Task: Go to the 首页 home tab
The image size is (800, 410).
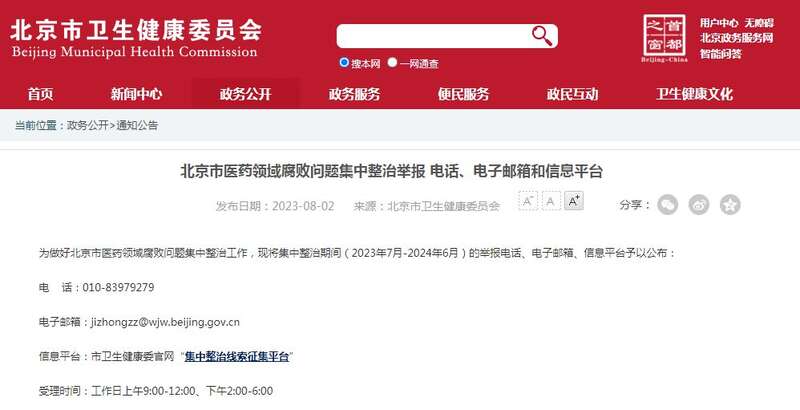Action: pos(40,94)
